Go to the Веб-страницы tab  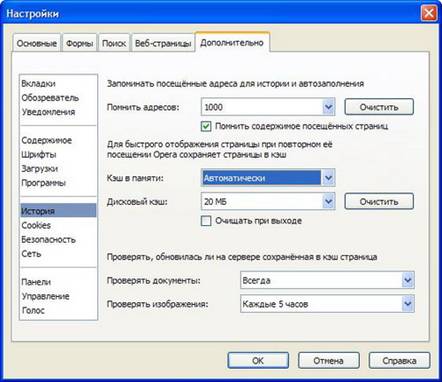(x=163, y=43)
